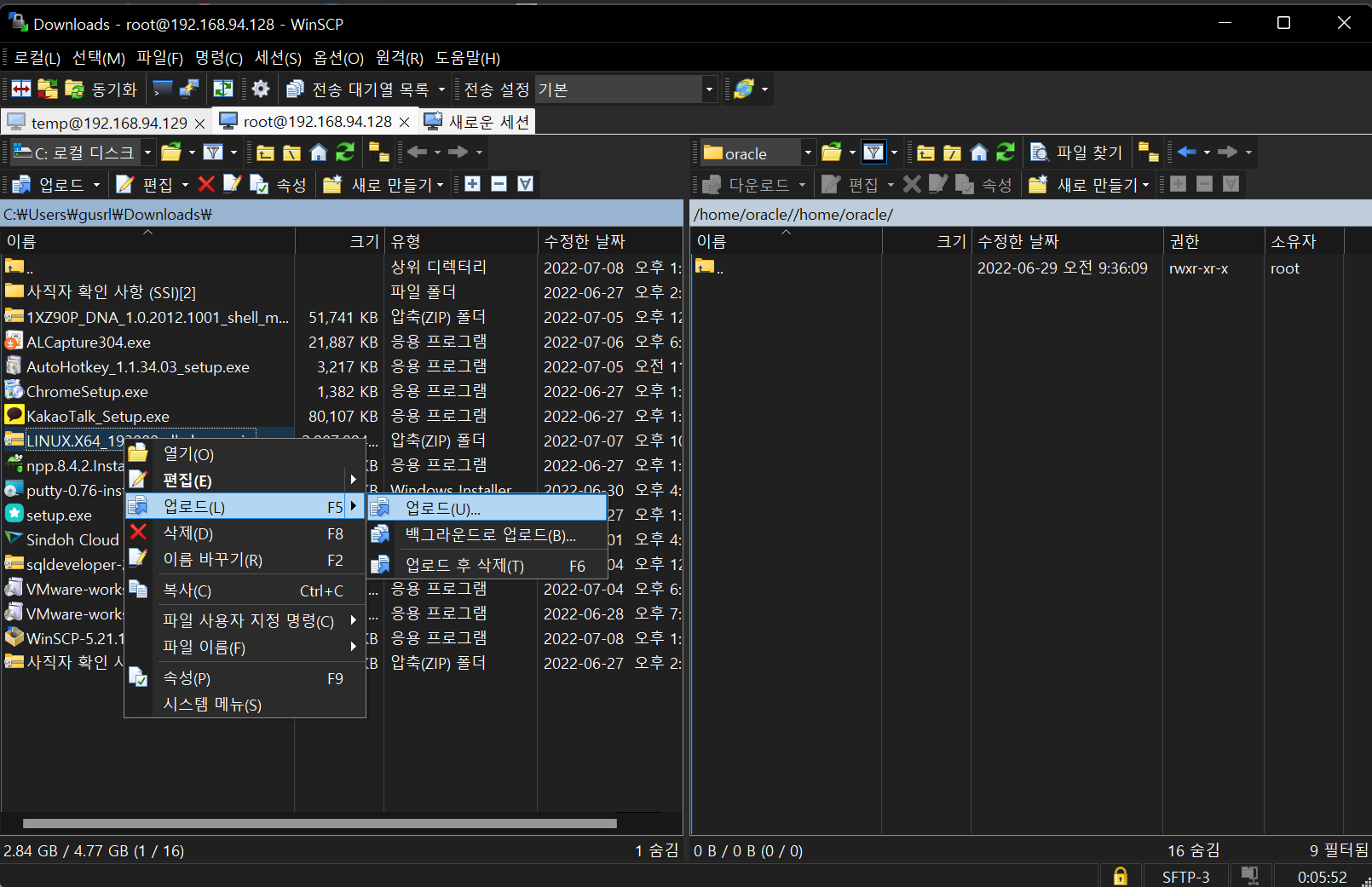This screenshot has width=1372, height=887.
Task: Toggle the remote directory tree icon
Action: coord(1148,153)
